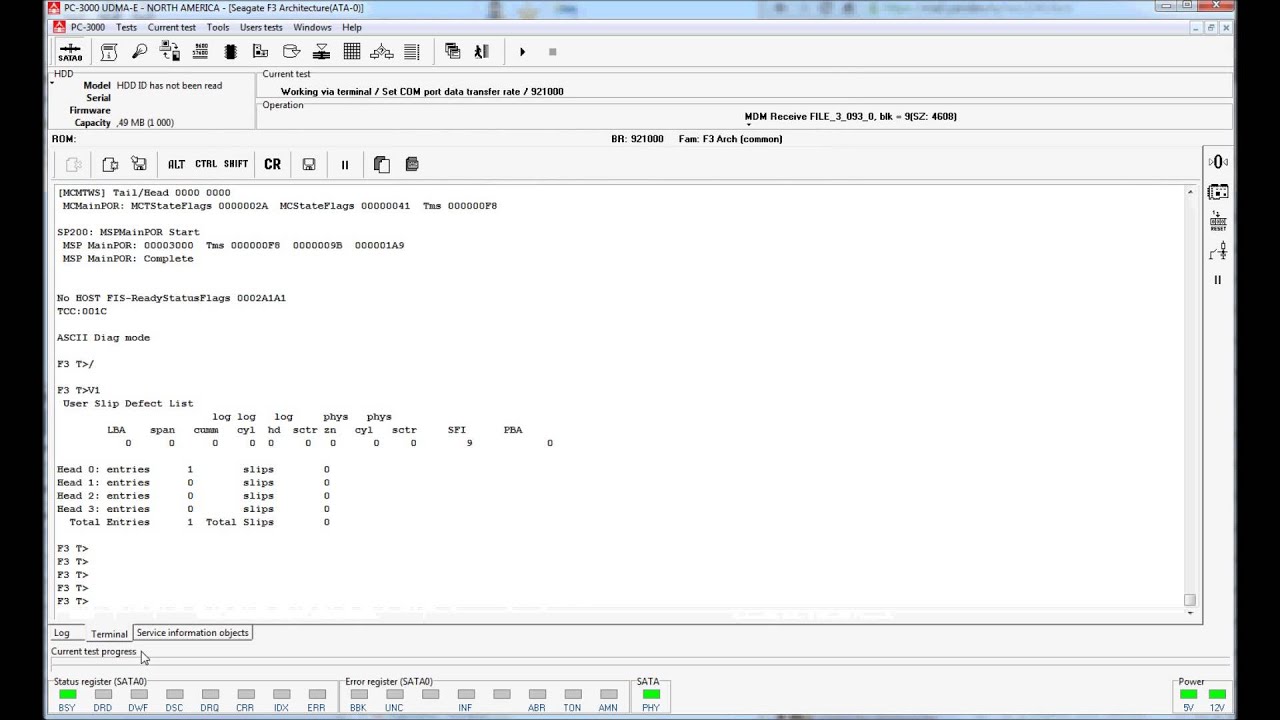Send carriage return with the CR button
Screen dimensions: 1280x720
pos(272,164)
